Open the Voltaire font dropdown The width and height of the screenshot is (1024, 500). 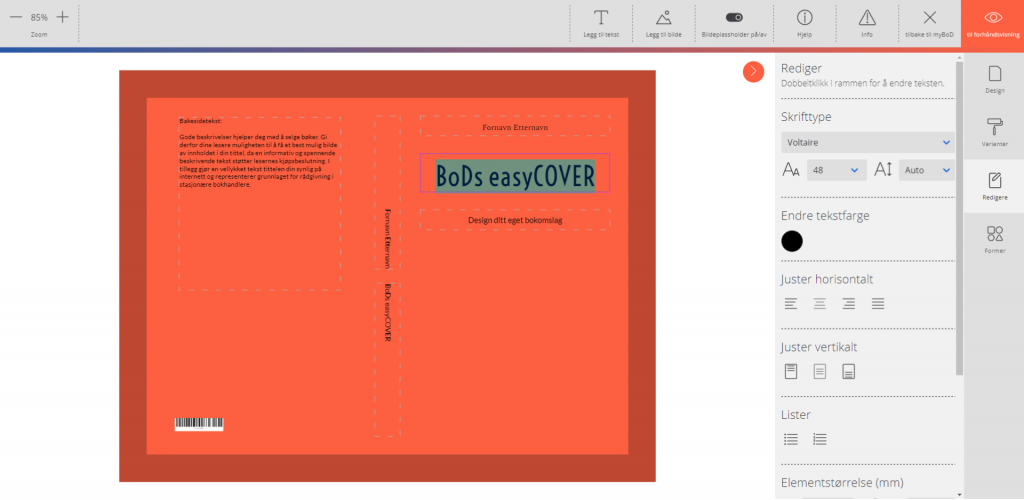tap(868, 142)
